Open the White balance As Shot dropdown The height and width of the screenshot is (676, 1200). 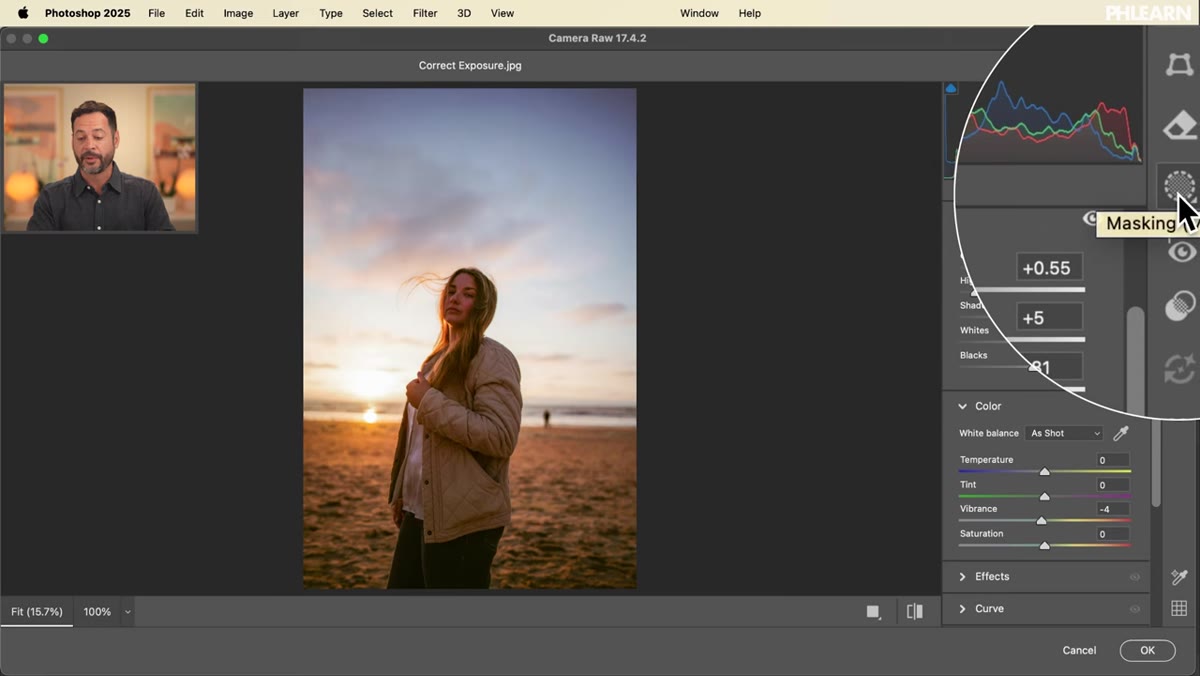coord(1064,433)
